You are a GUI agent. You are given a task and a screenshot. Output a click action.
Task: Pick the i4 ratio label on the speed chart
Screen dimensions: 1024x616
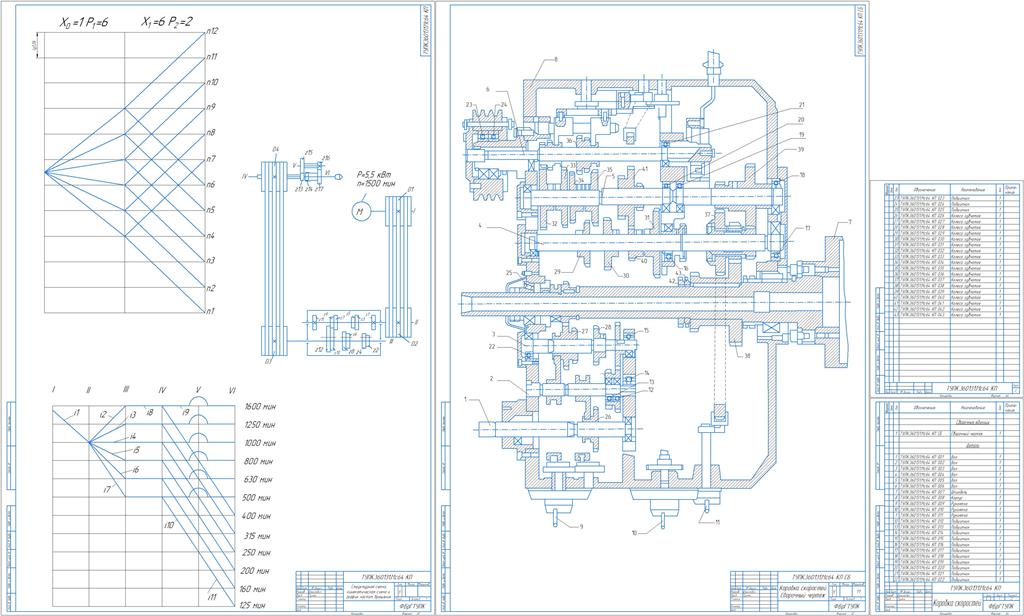coord(133,436)
